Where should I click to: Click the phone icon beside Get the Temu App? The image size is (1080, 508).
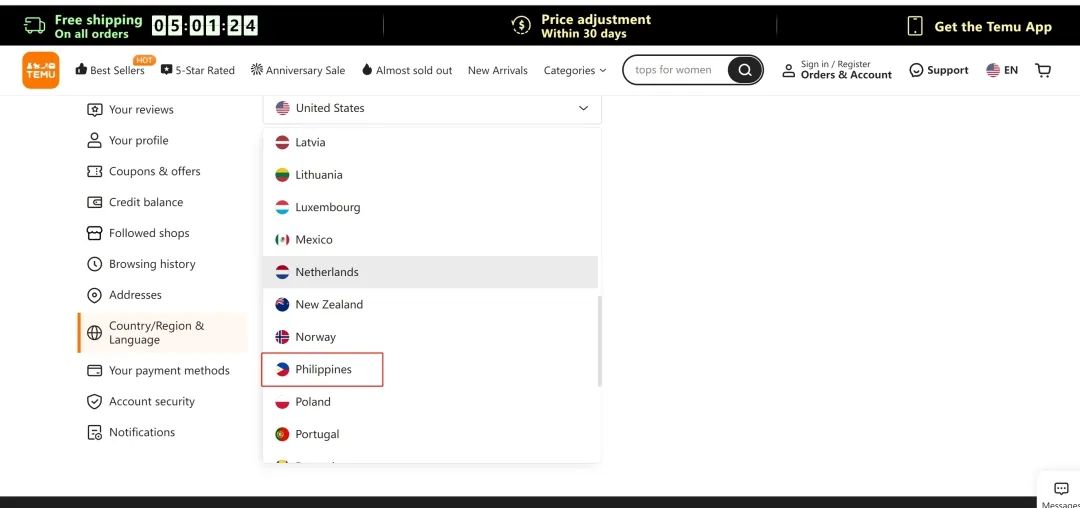click(915, 26)
